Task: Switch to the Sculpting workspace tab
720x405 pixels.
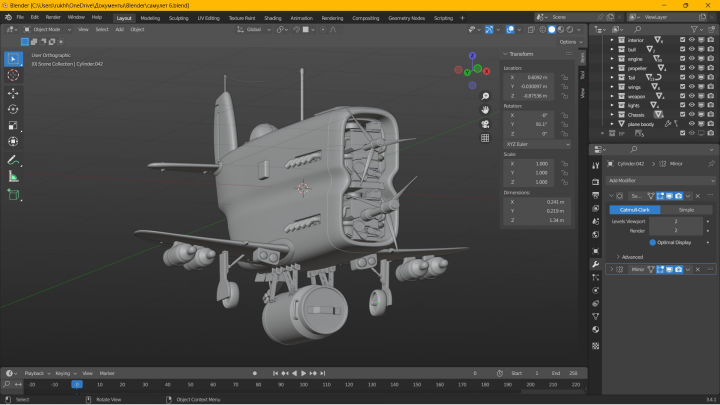Action: click(x=178, y=18)
